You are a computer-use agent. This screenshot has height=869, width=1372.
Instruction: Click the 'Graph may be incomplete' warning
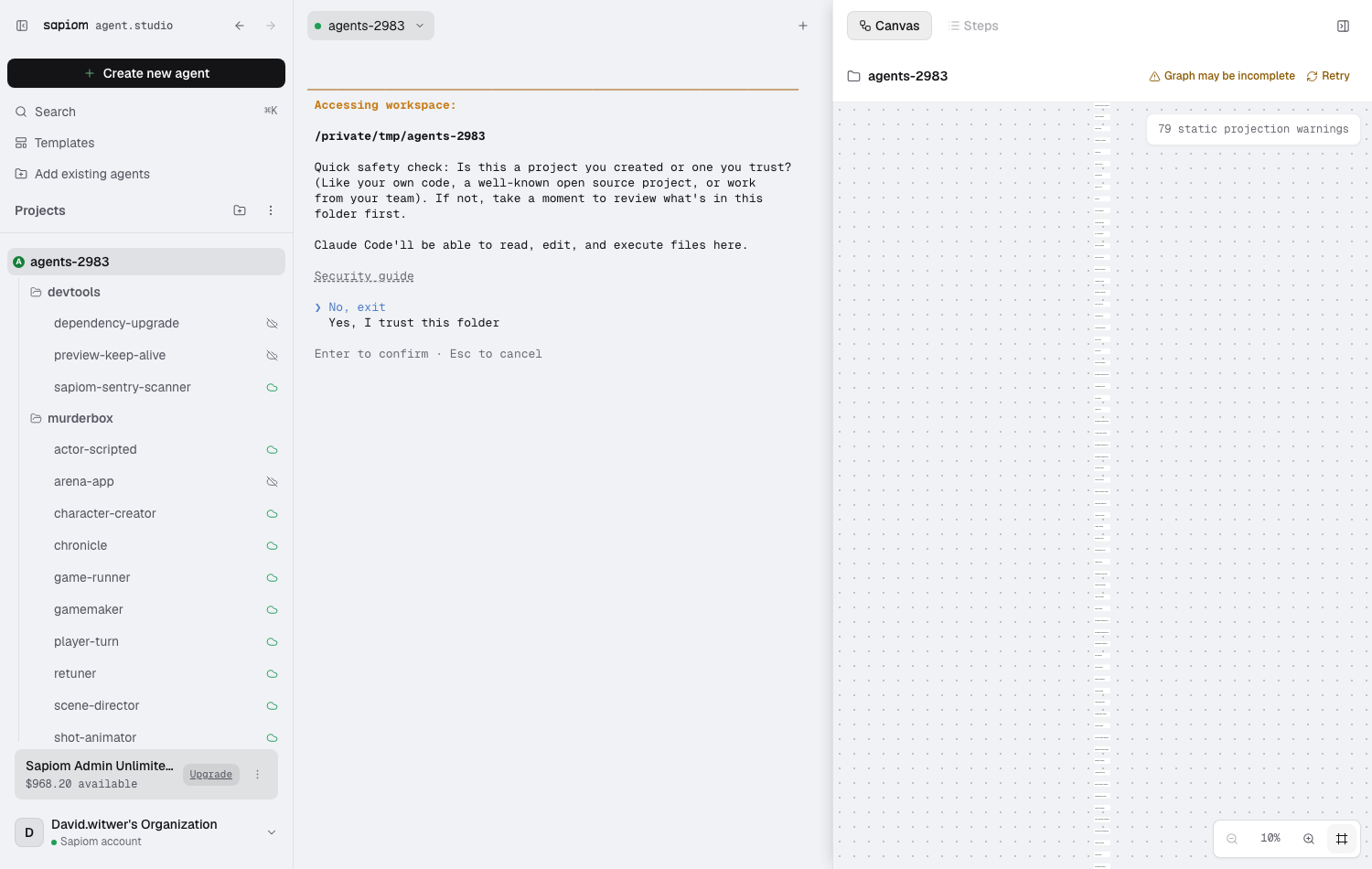point(1222,76)
